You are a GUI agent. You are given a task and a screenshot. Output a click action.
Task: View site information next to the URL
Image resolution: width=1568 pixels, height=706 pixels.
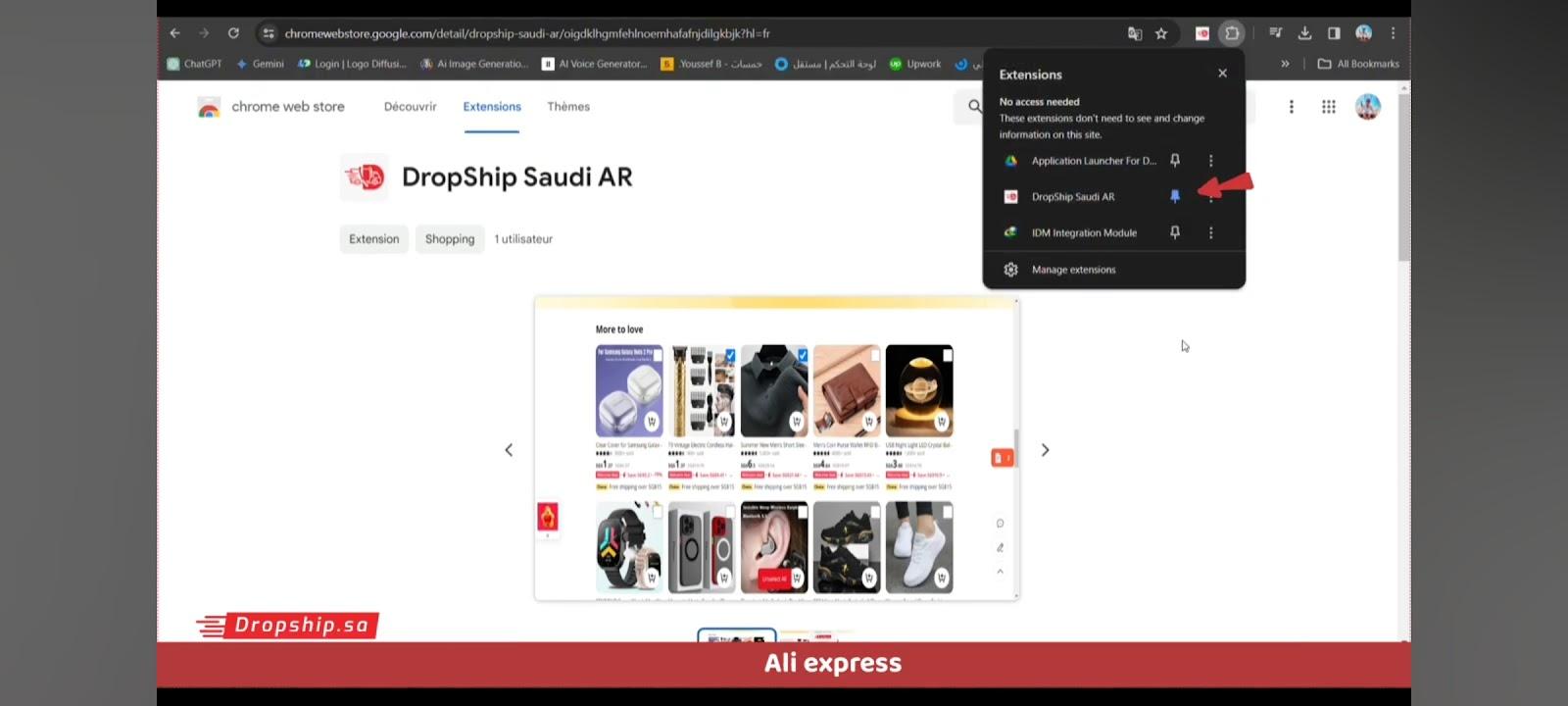click(x=269, y=33)
